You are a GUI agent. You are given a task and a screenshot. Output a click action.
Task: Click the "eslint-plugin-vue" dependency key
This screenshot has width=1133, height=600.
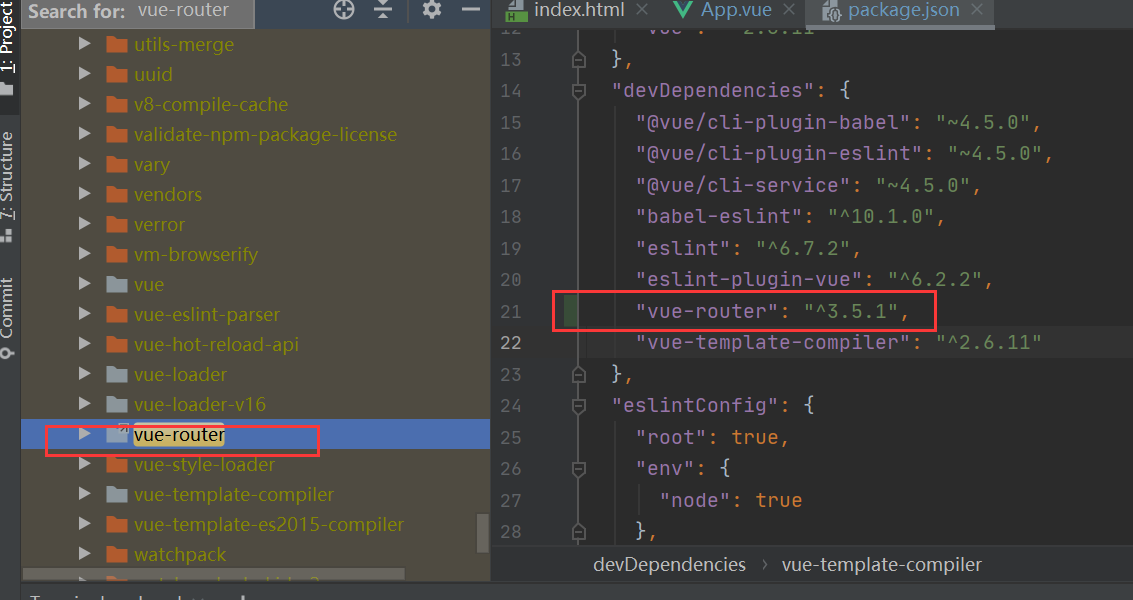[x=749, y=279]
